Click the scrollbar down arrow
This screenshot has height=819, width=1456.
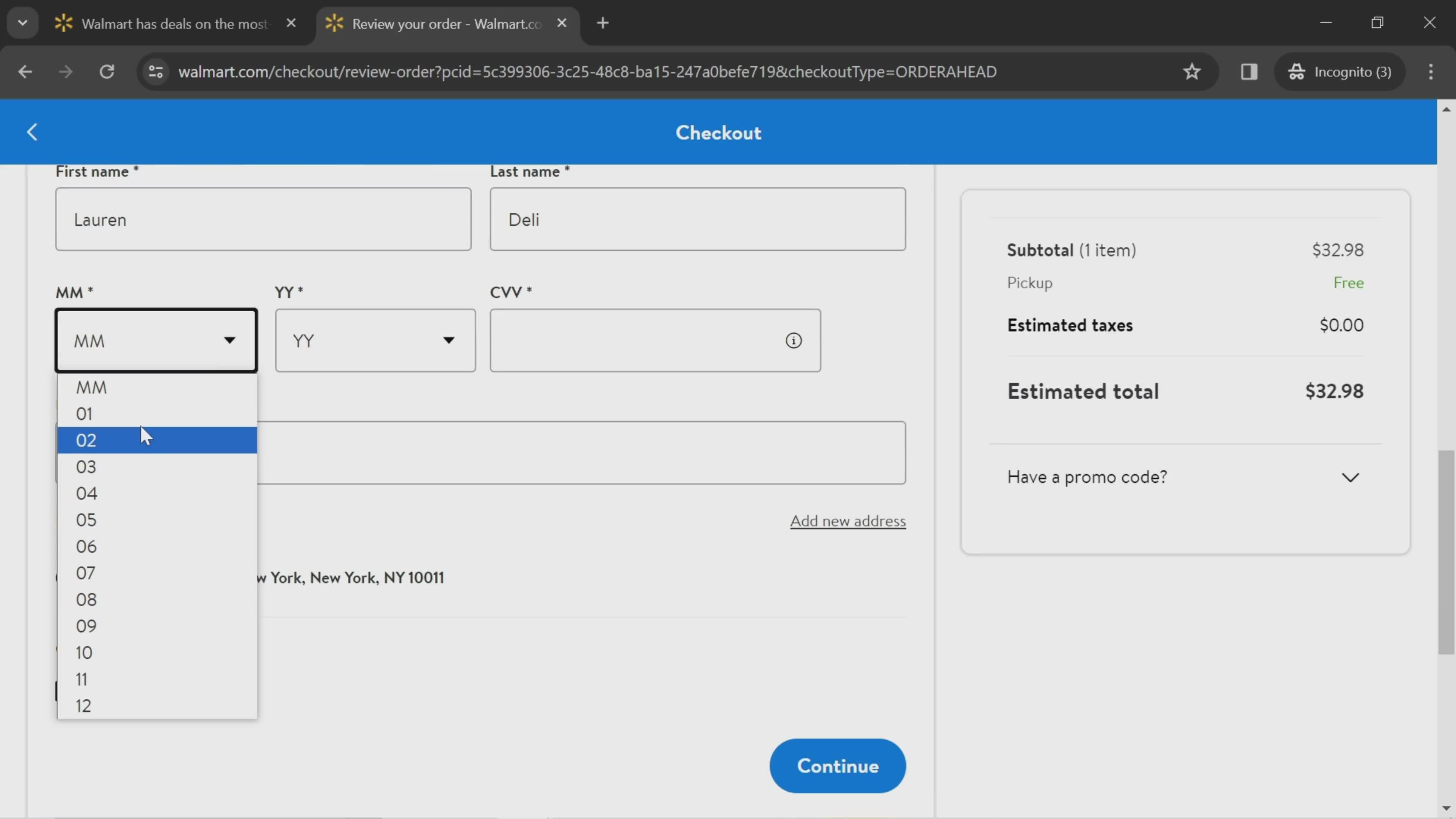click(1447, 809)
